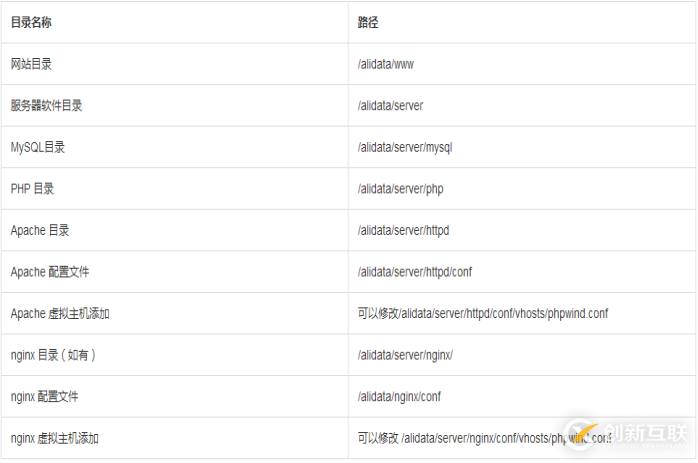
Task: Select the 网站目录 cell
Action: click(31, 64)
